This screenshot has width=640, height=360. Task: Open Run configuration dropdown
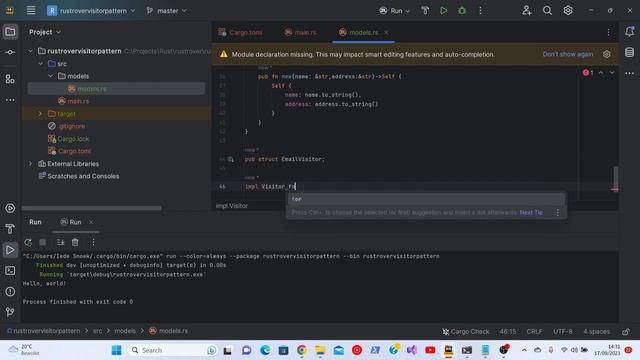point(394,11)
